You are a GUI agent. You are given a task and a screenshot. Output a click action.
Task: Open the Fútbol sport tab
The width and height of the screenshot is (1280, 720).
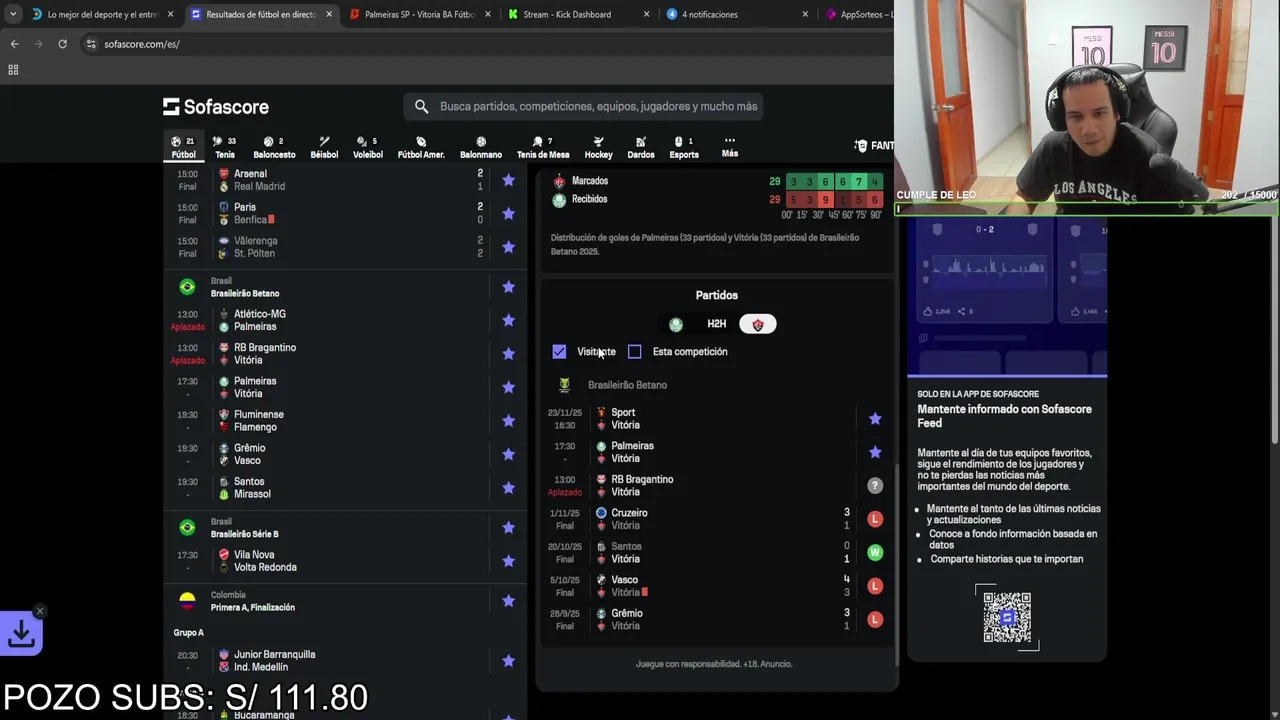coord(184,147)
